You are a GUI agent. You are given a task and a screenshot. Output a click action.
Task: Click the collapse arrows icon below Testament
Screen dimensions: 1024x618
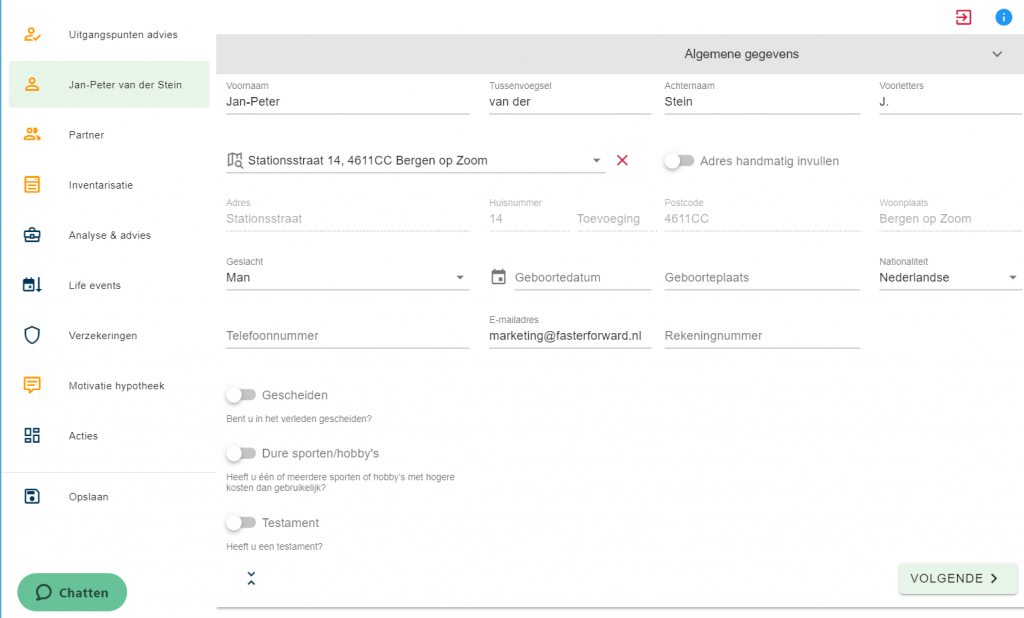point(251,578)
